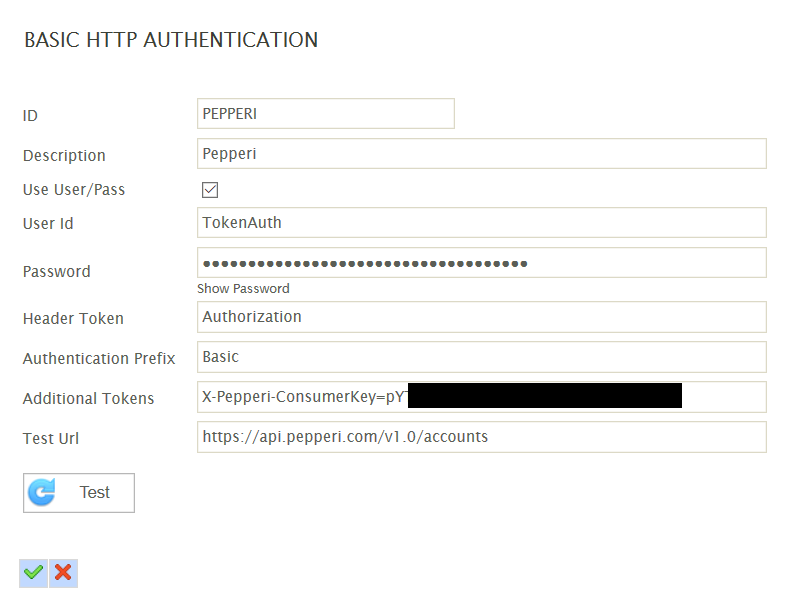Select the User Id field with TokenAuth
The width and height of the screenshot is (797, 603).
click(482, 222)
